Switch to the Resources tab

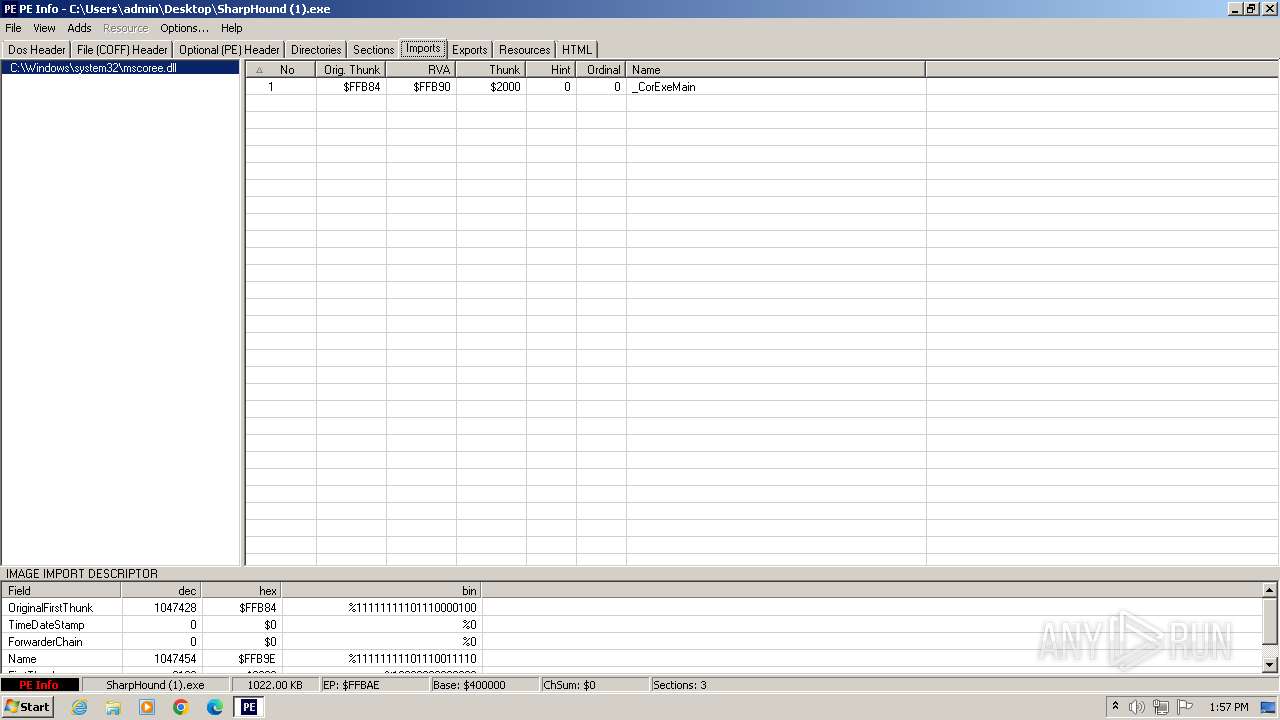[524, 50]
